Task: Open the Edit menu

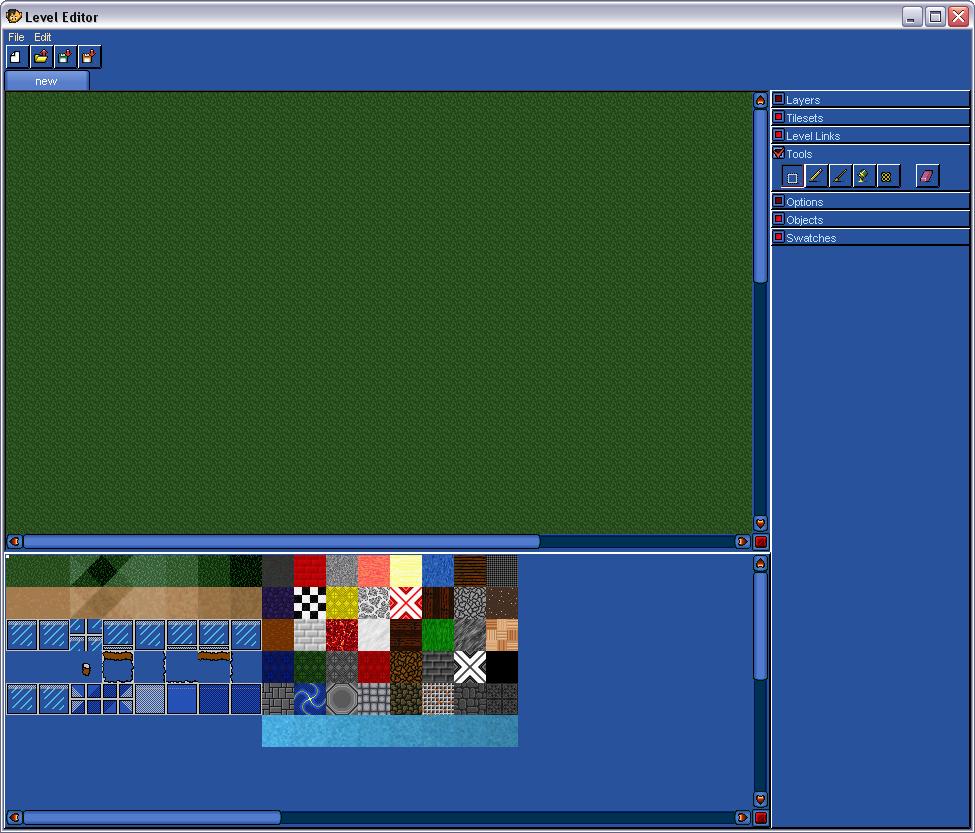Action: coord(42,37)
